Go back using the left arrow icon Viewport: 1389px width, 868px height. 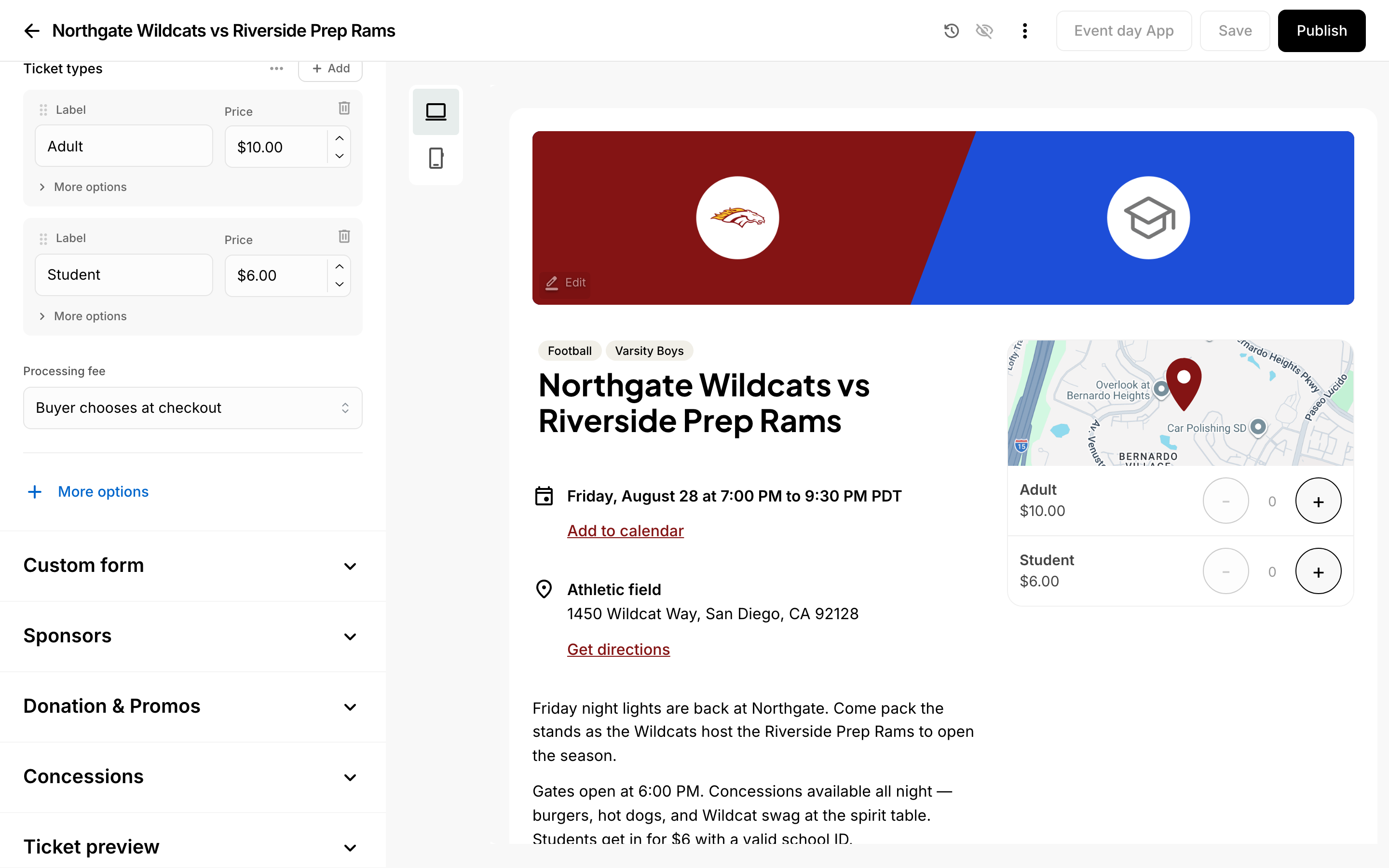pos(32,30)
